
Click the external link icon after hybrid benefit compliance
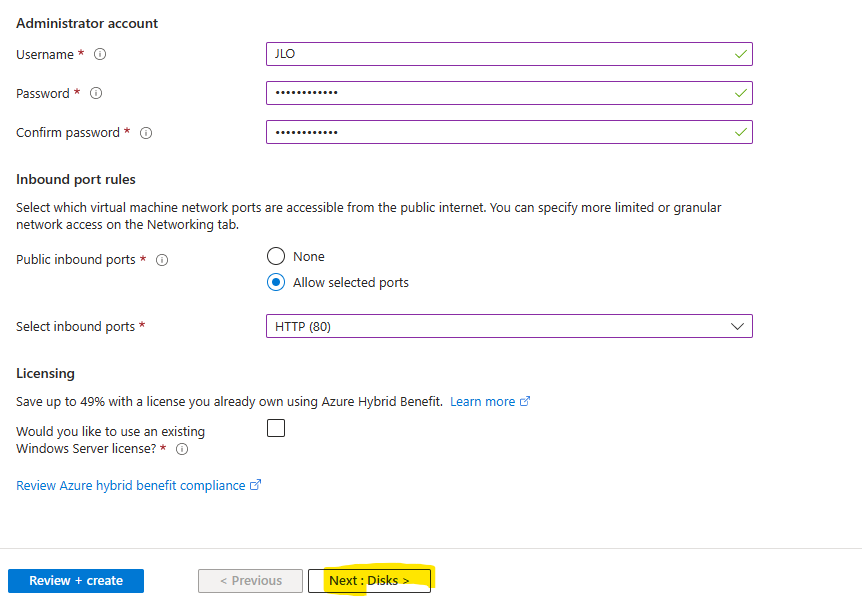(x=256, y=485)
